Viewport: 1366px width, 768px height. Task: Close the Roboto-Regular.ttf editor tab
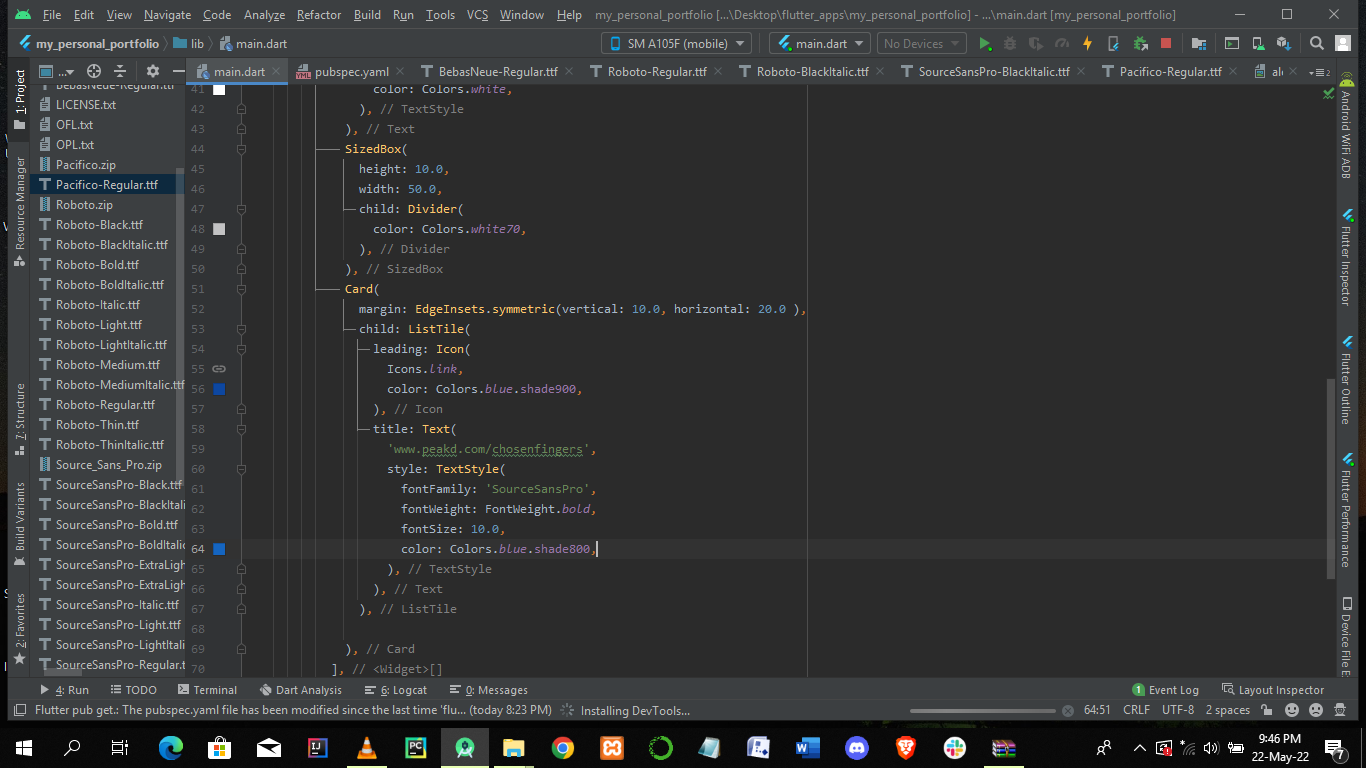point(717,72)
